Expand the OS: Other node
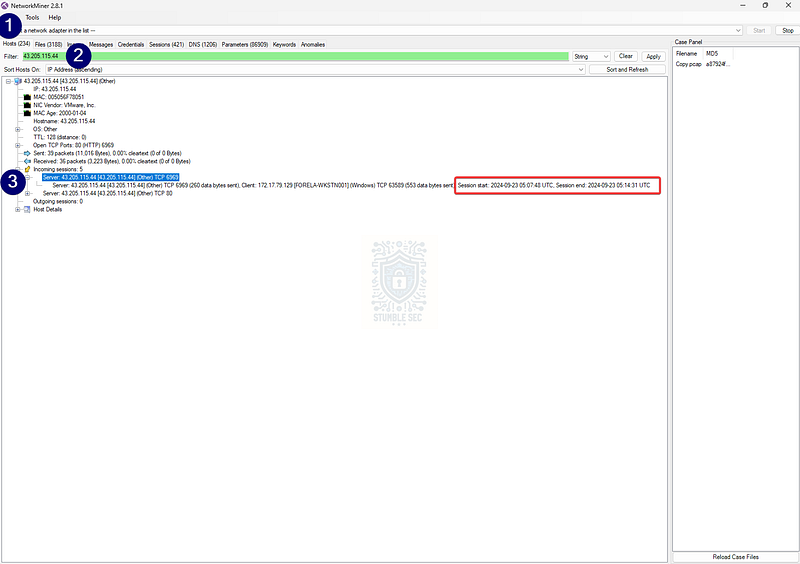 click(18, 129)
